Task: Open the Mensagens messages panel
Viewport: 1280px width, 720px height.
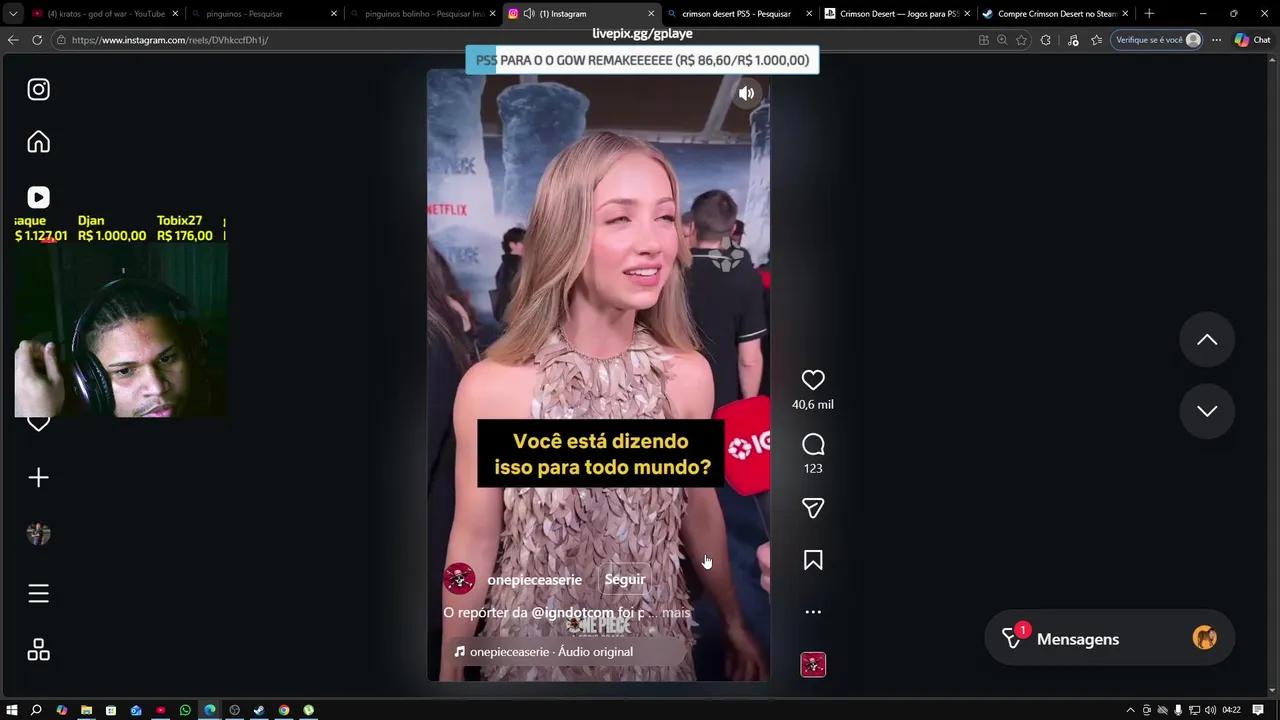Action: (1077, 639)
